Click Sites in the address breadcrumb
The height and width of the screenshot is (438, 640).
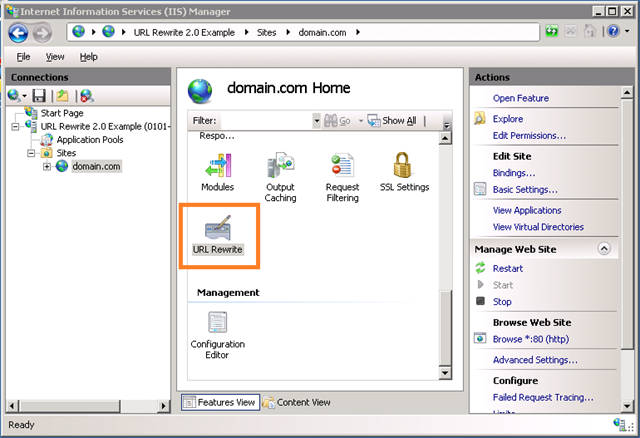pos(266,33)
